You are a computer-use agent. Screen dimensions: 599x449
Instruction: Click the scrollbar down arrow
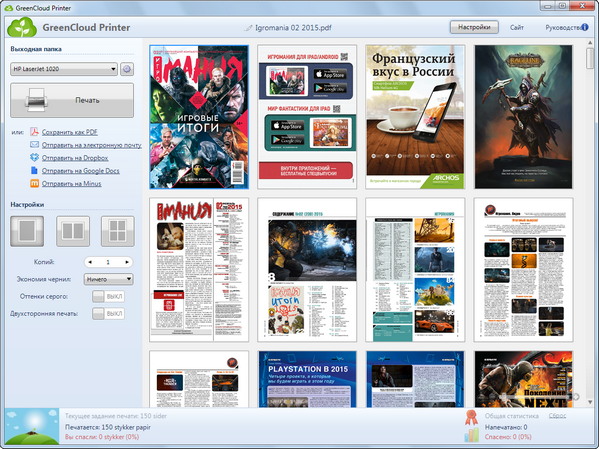[590, 402]
